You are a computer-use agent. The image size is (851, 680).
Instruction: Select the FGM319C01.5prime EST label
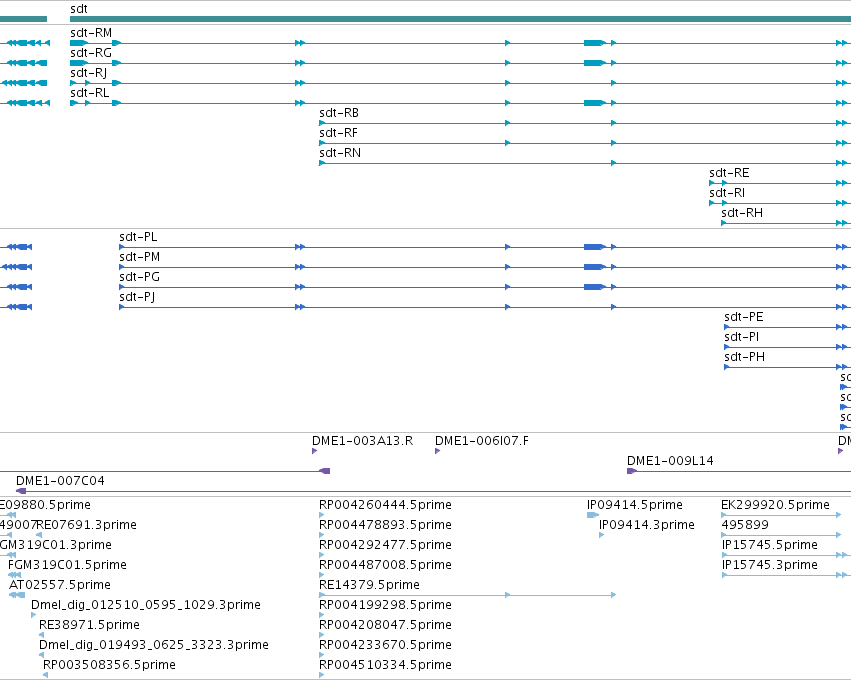point(67,565)
